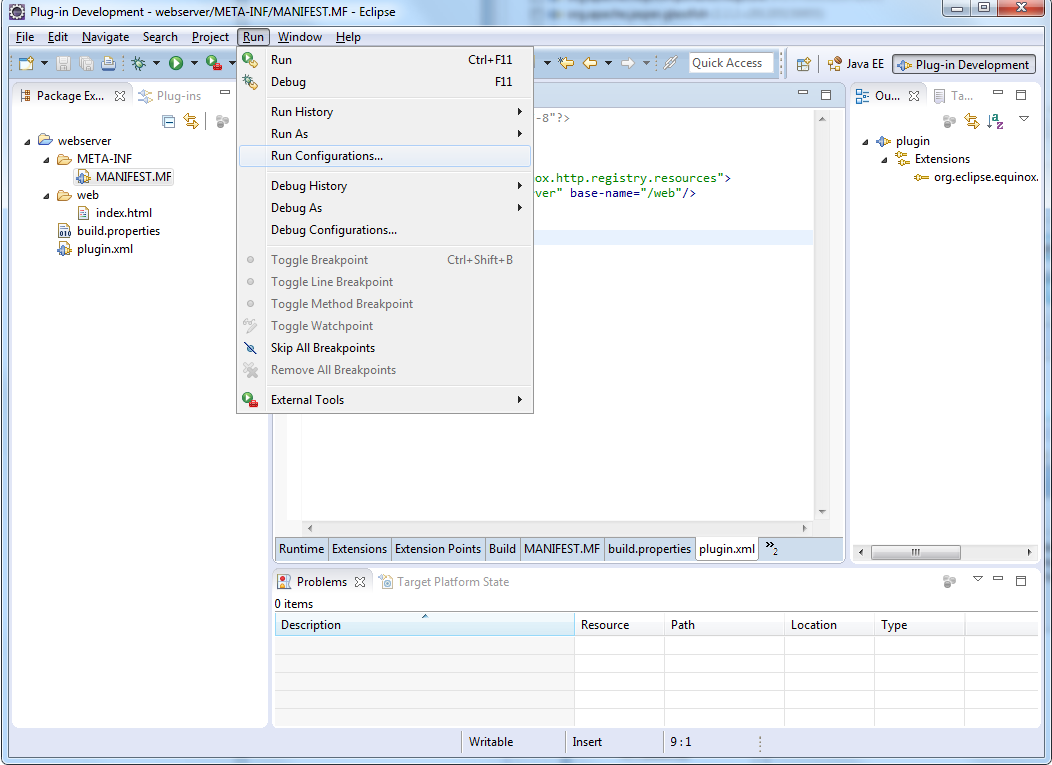This screenshot has height=765, width=1052.
Task: Open the Window menu
Action: coord(300,37)
